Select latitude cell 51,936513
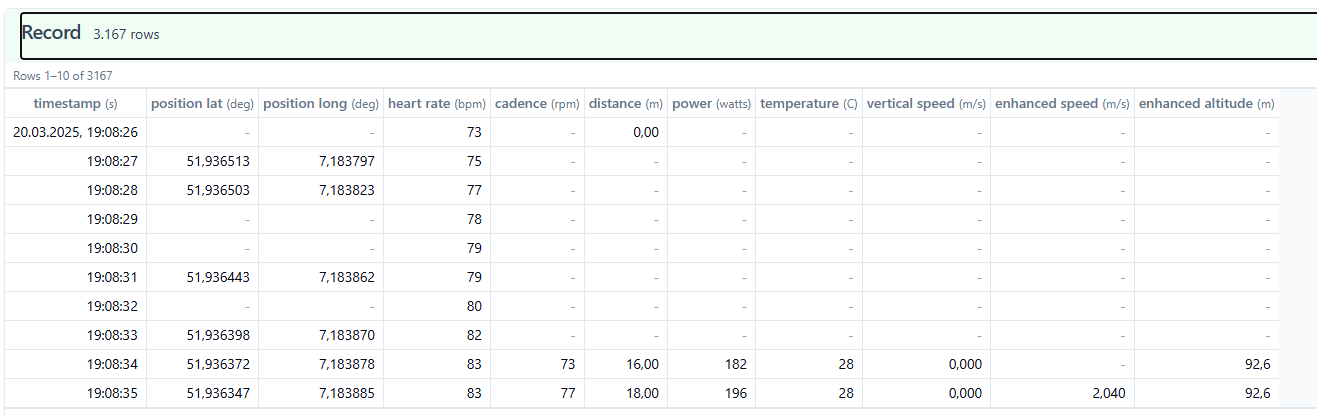Screen dimensions: 1317x416 (x=202, y=161)
